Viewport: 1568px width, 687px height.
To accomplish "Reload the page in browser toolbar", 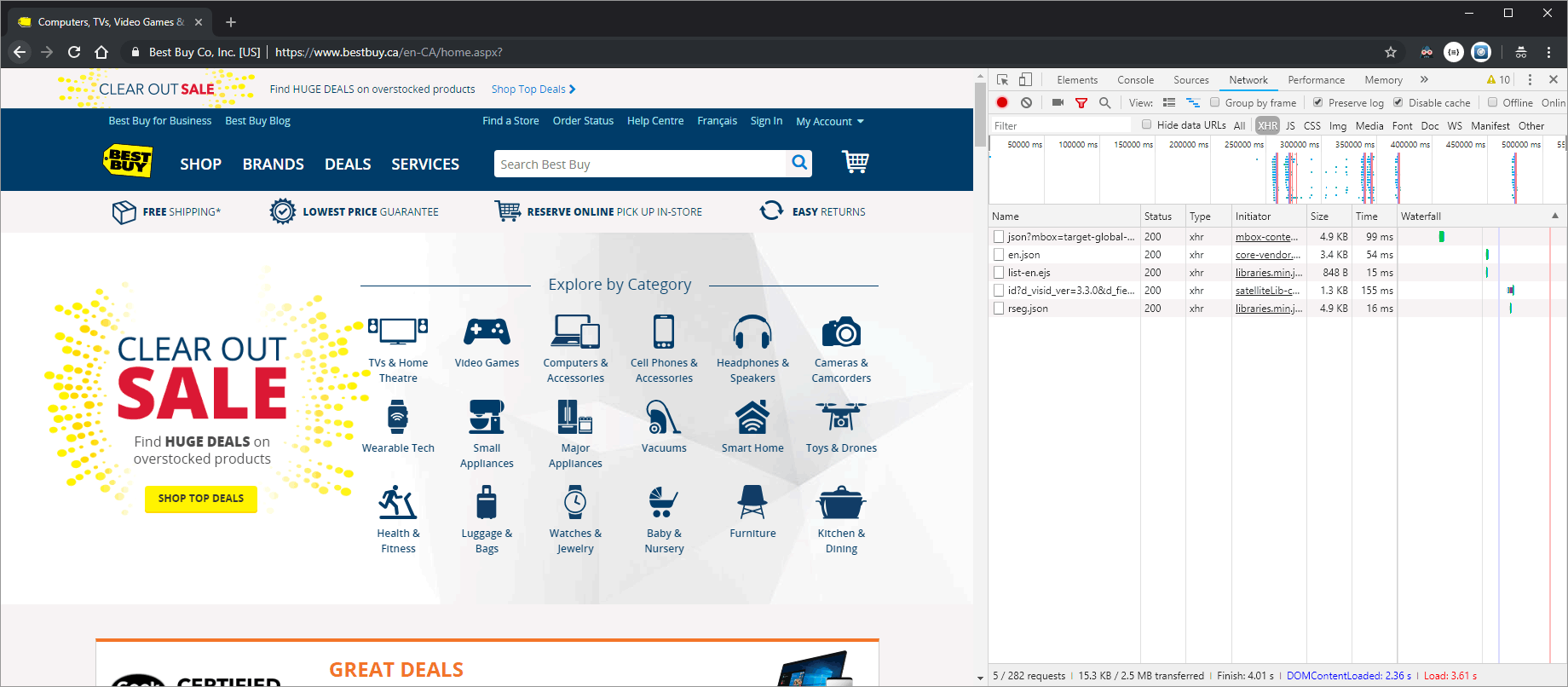I will pos(74,52).
